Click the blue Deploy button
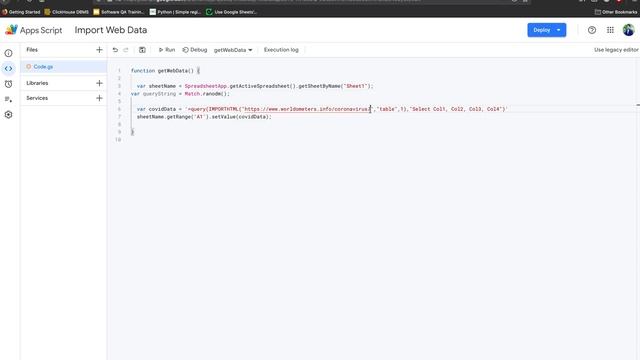 tap(547, 30)
